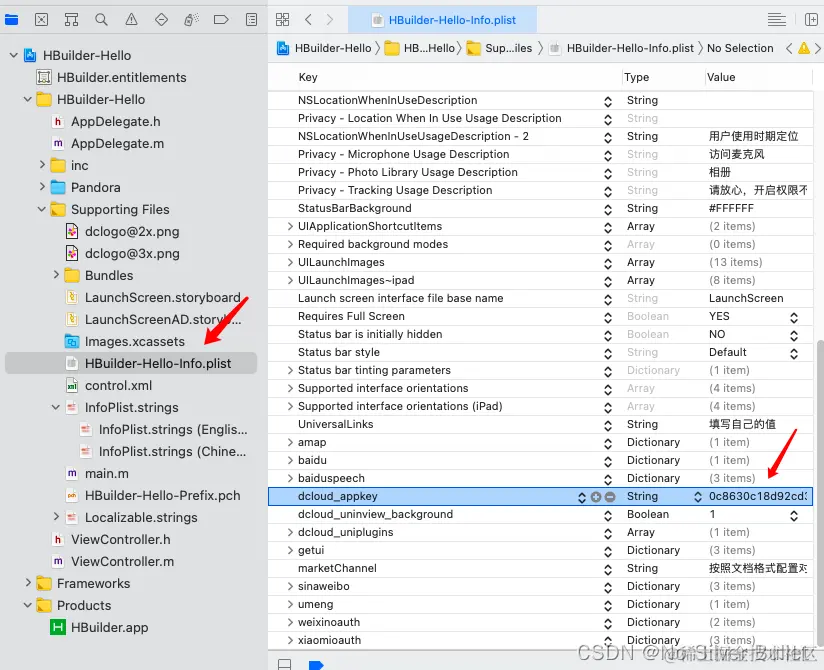This screenshot has height=670, width=824.
Task: Collapse the HBuilder-Hello project root
Action: tap(14, 55)
